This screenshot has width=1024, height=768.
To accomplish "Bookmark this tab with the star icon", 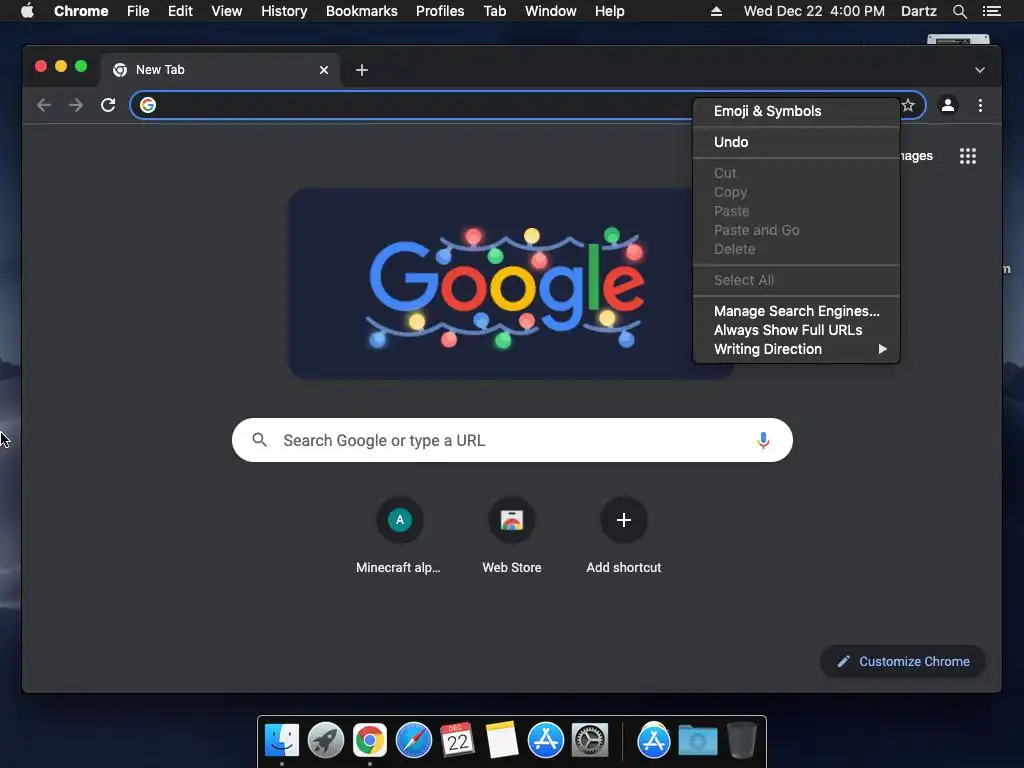I will click(x=908, y=105).
